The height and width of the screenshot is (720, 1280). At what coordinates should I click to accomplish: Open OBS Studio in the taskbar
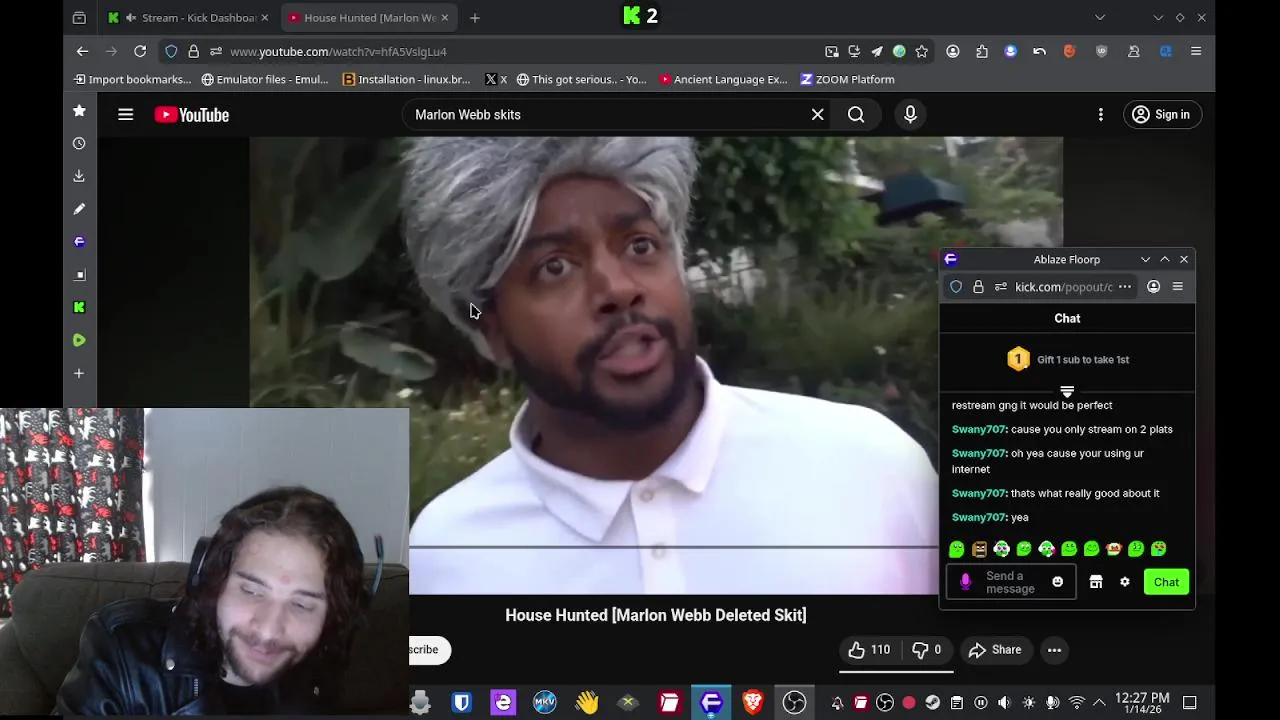pos(794,703)
